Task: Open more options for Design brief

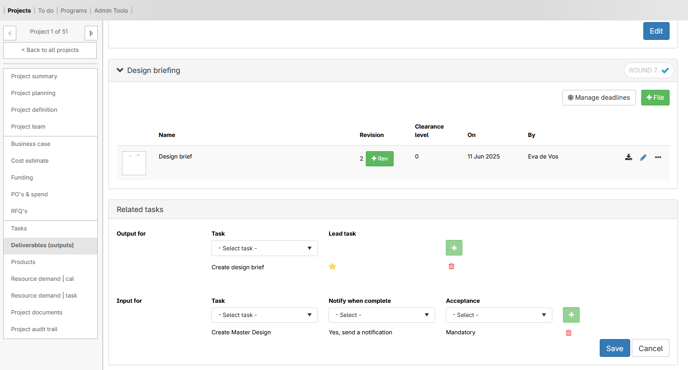Action: click(658, 157)
